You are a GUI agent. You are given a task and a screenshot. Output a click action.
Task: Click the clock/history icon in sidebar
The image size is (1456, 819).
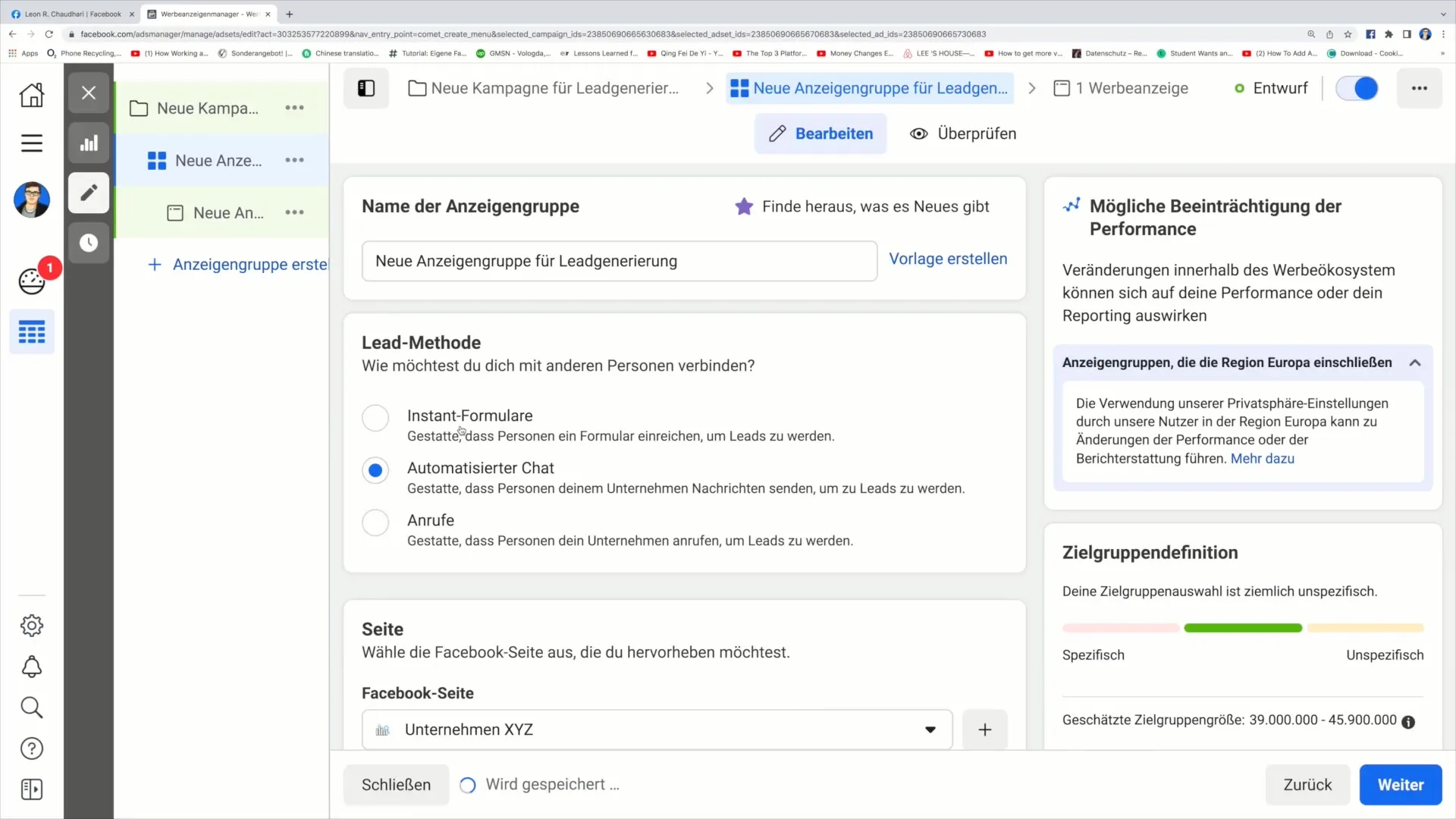click(88, 243)
